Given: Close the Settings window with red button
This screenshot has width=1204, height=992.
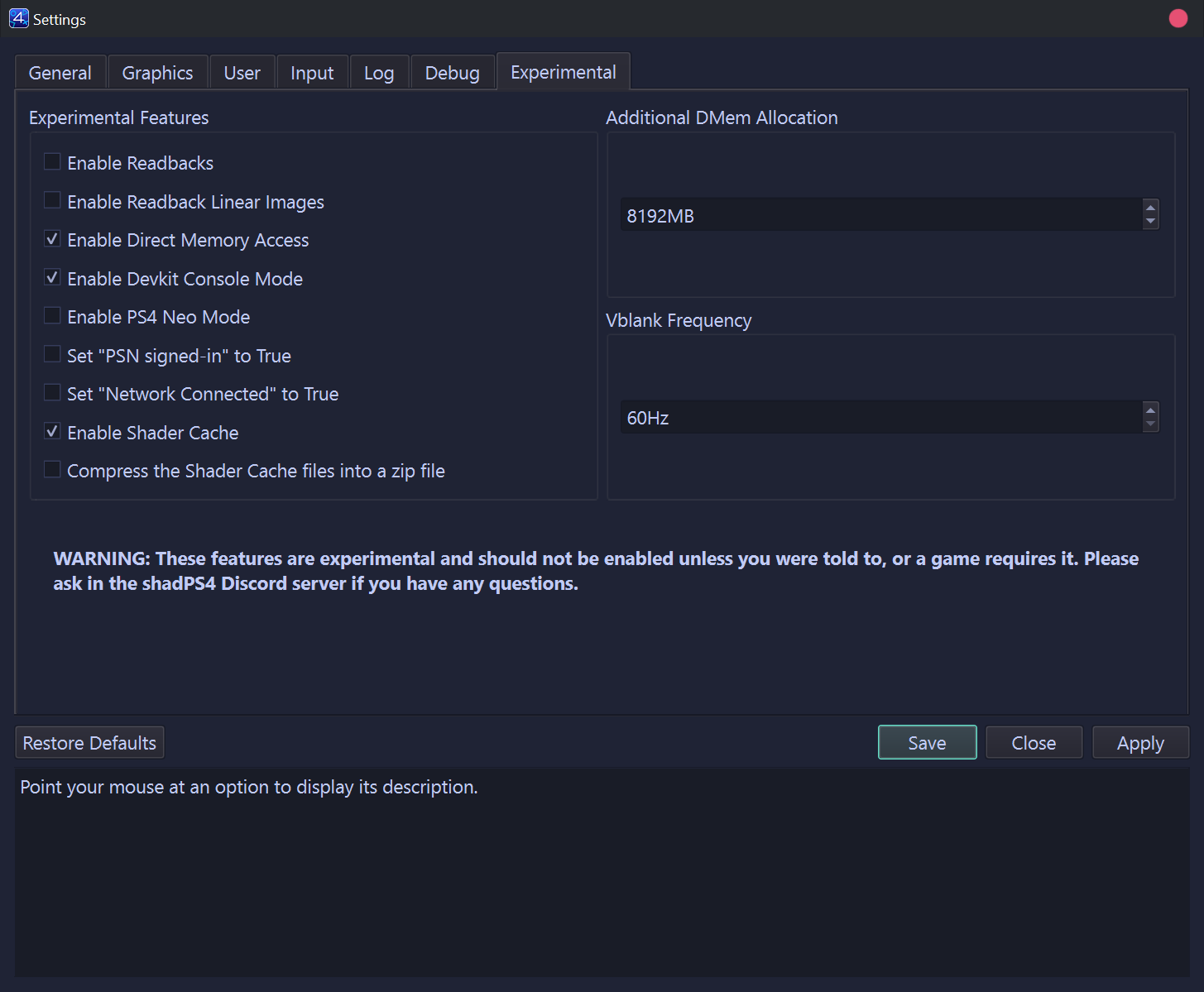Looking at the screenshot, I should tap(1178, 18).
